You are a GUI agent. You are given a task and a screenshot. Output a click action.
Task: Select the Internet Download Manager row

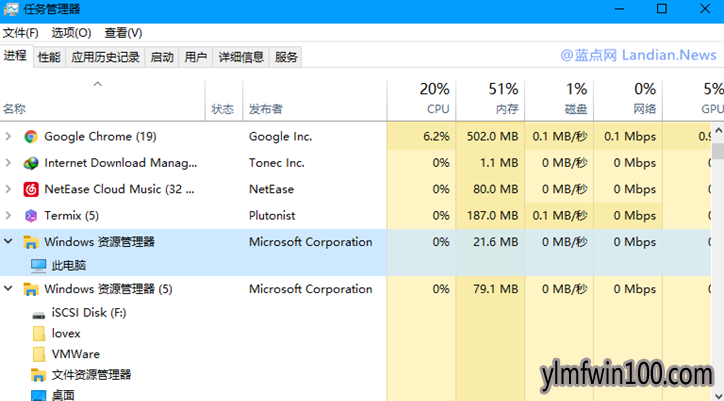(x=355, y=163)
